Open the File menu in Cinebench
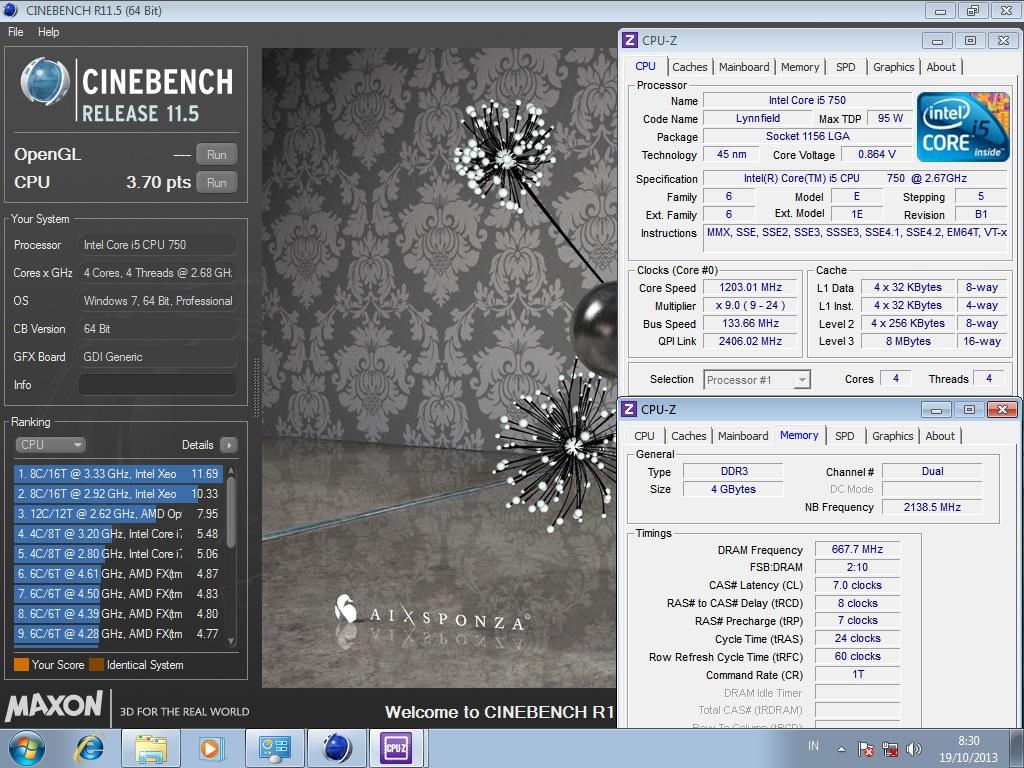The width and height of the screenshot is (1024, 768). [15, 31]
